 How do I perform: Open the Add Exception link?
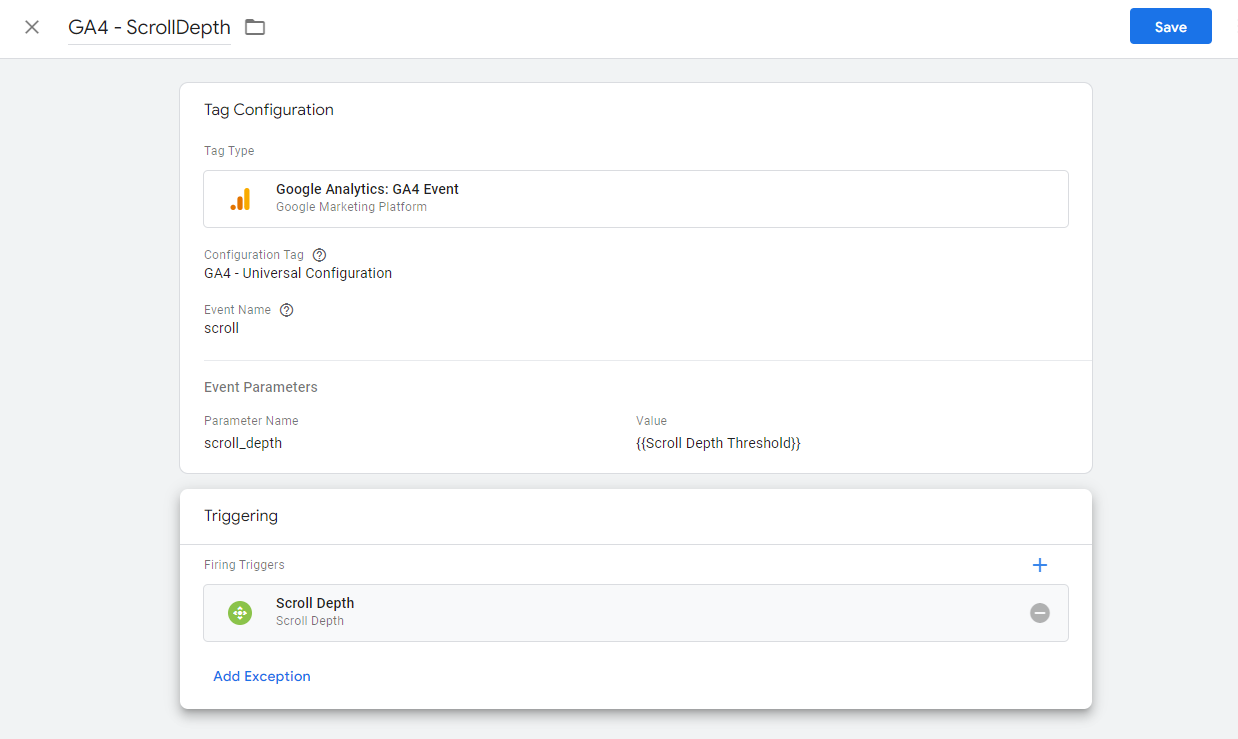pyautogui.click(x=261, y=676)
